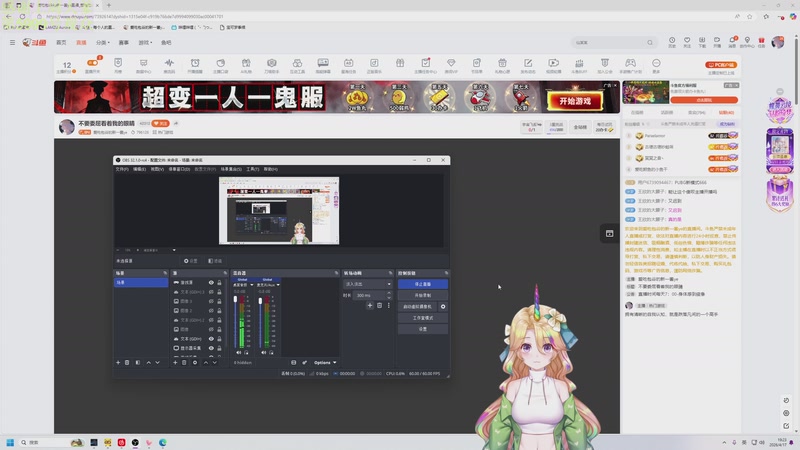This screenshot has height=450, width=800.
Task: Open the preview zoom dropdown below the OBS preview
Action: [174, 251]
